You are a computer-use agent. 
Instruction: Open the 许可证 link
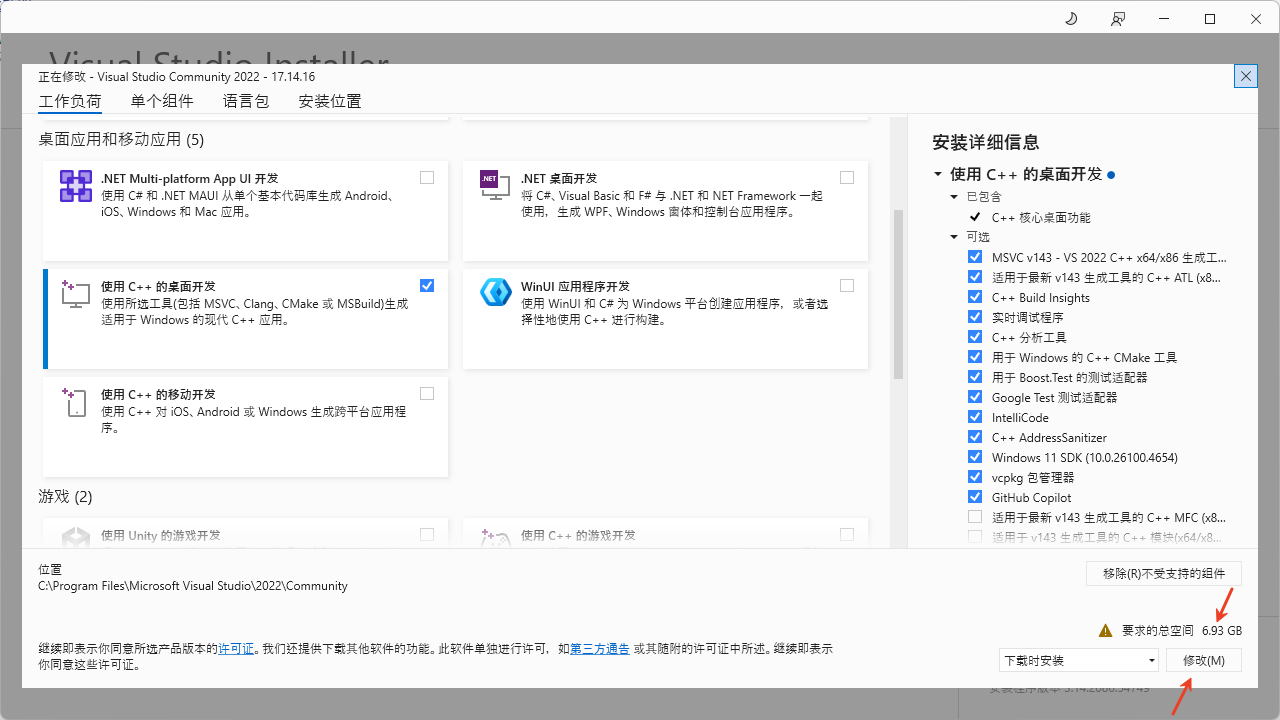[236, 649]
